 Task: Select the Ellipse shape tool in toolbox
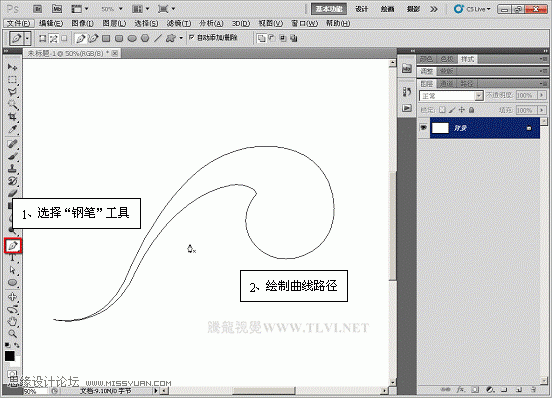(x=13, y=283)
